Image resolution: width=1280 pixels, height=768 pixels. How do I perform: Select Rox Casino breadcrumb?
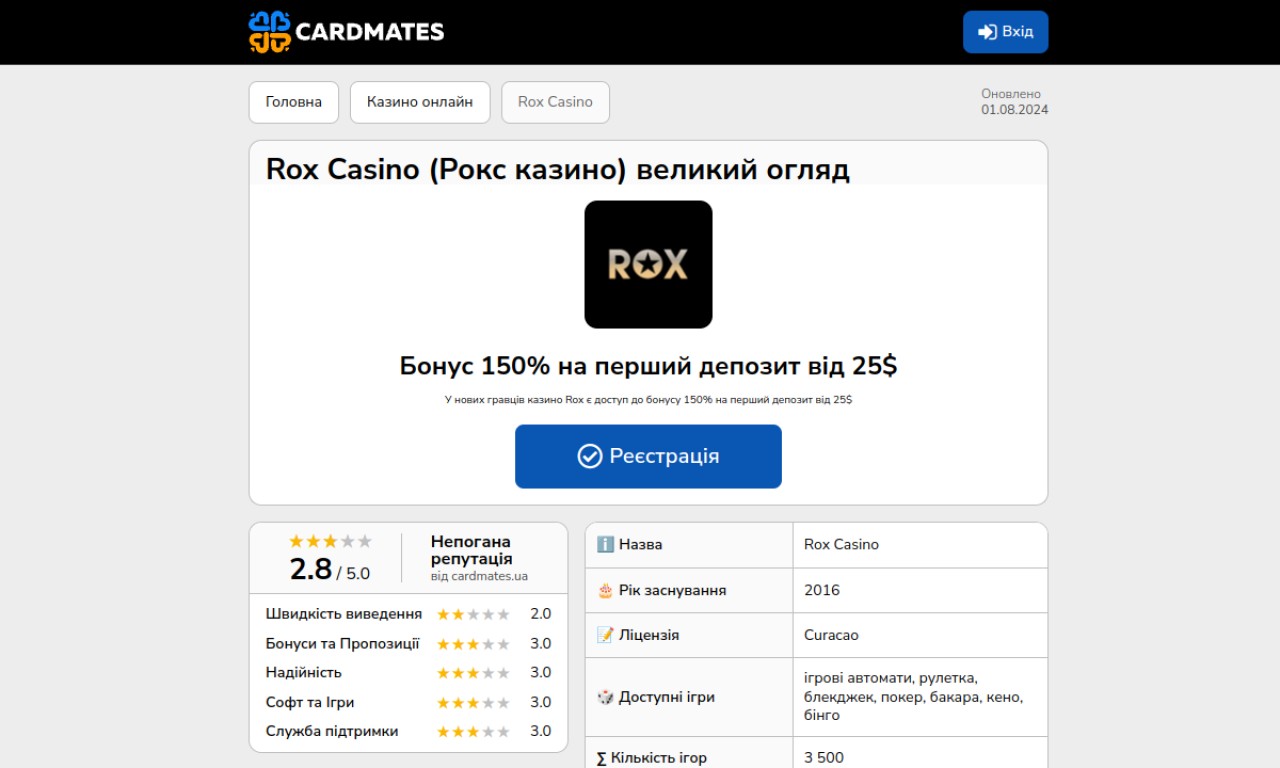pos(555,102)
